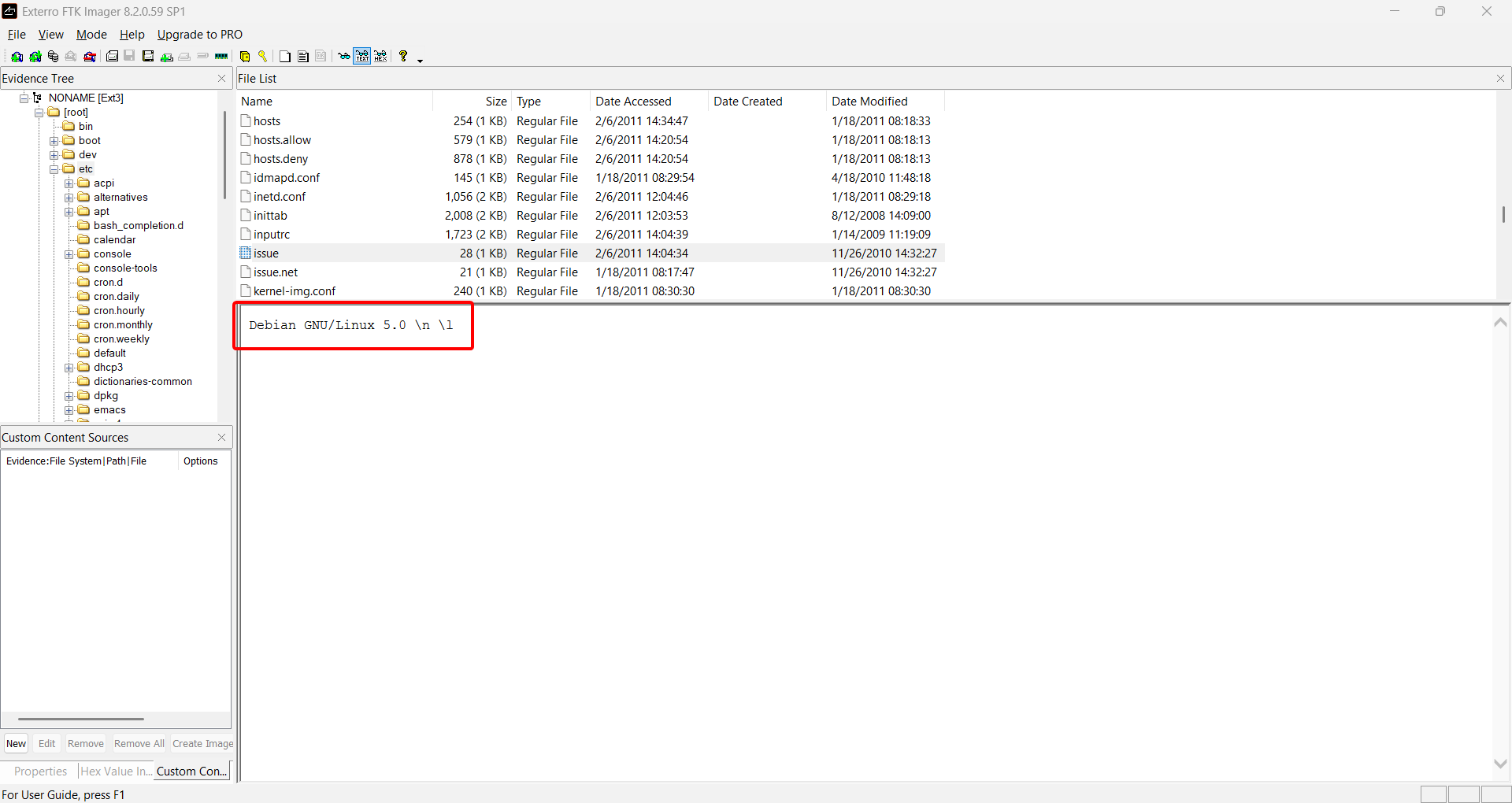Expand the boot folder node
The height and width of the screenshot is (803, 1512).
[x=54, y=141]
